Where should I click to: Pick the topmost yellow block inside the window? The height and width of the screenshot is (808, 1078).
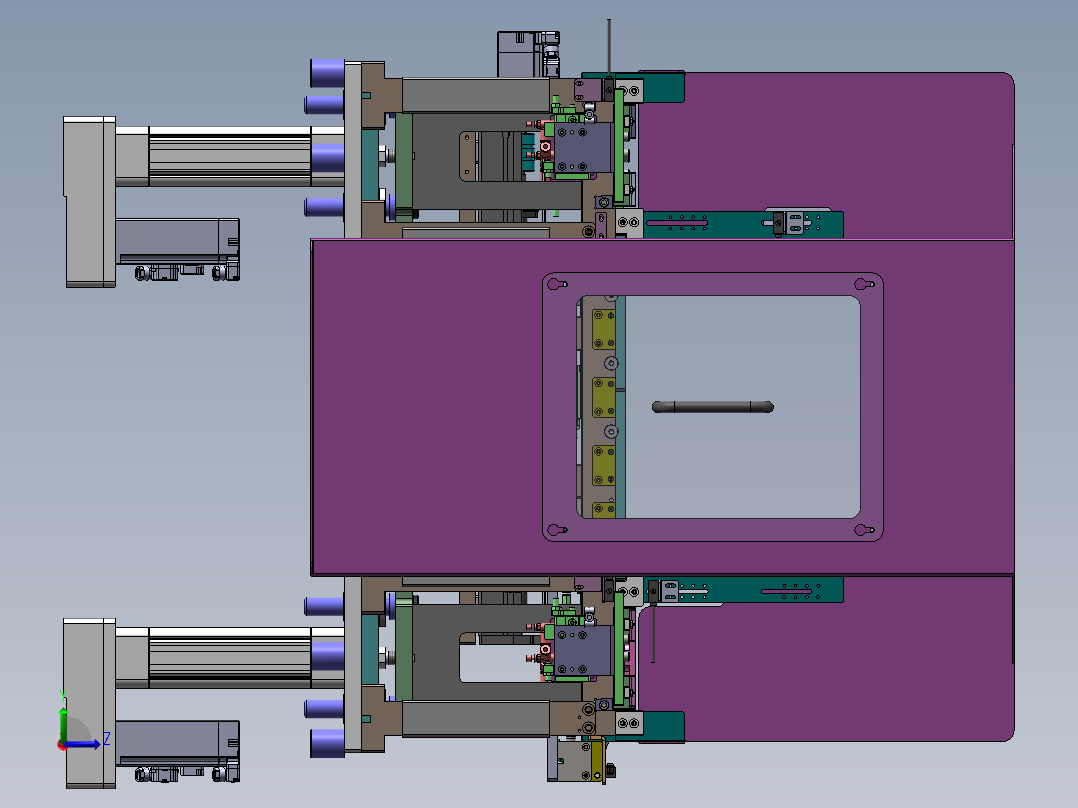(604, 329)
